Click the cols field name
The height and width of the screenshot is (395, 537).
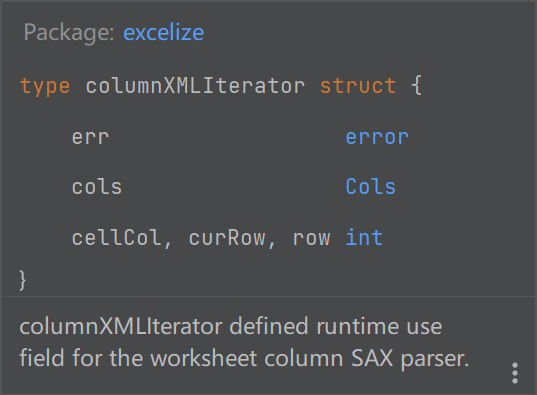97,187
